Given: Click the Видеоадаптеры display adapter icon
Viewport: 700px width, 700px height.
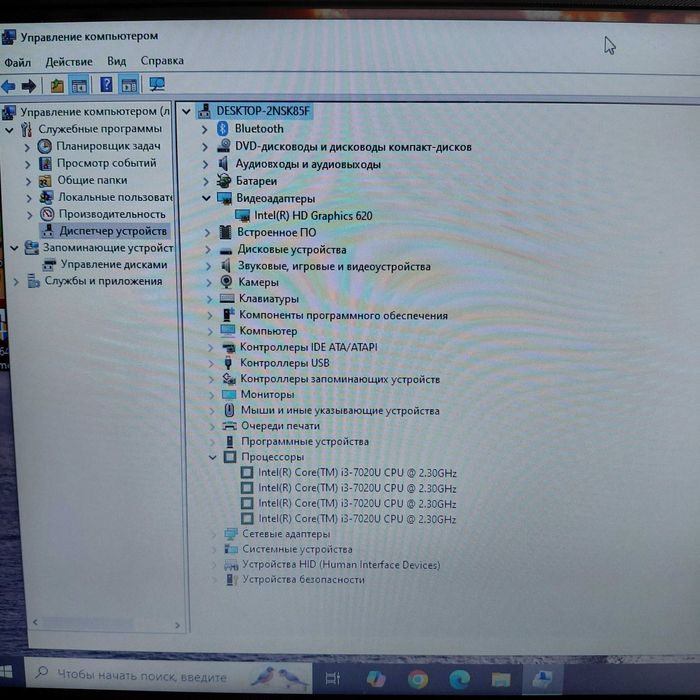Looking at the screenshot, I should pyautogui.click(x=225, y=198).
